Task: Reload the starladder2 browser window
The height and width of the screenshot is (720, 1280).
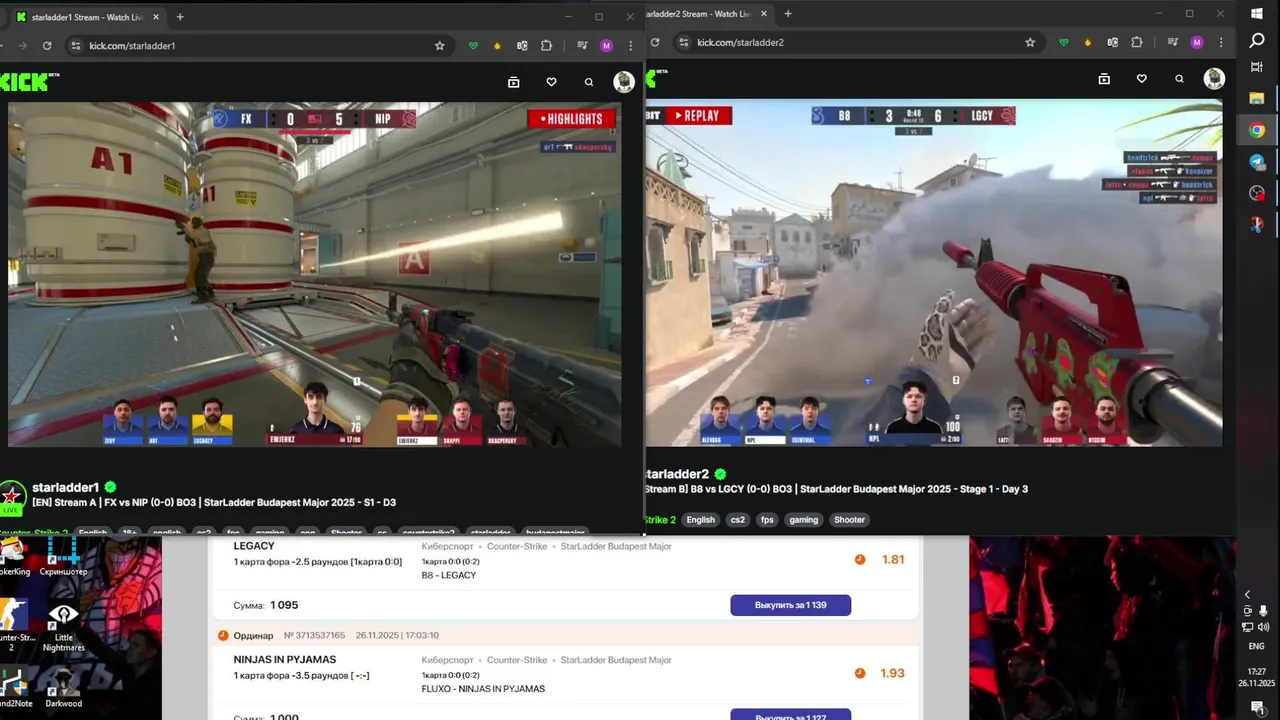Action: (655, 42)
